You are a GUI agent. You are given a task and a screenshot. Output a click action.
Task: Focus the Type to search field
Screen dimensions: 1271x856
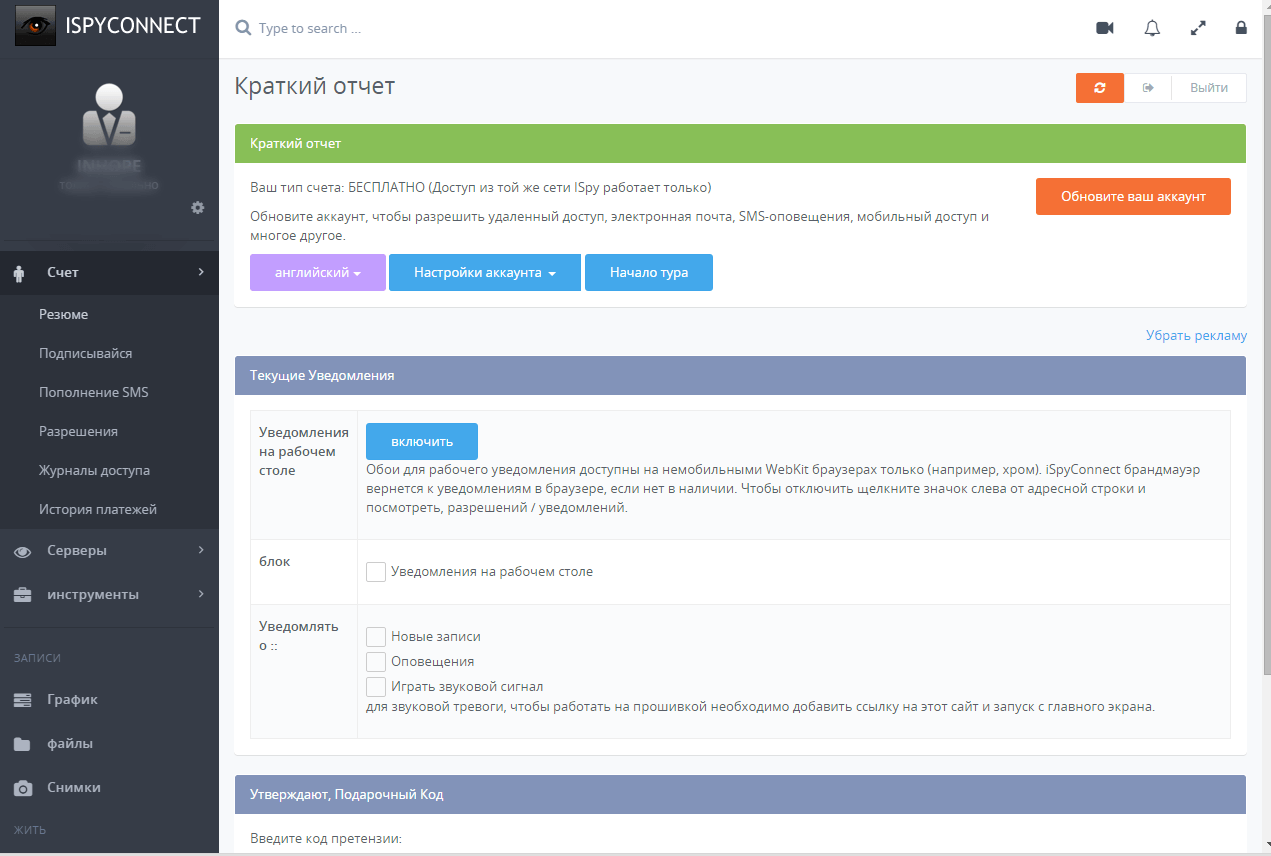point(400,29)
